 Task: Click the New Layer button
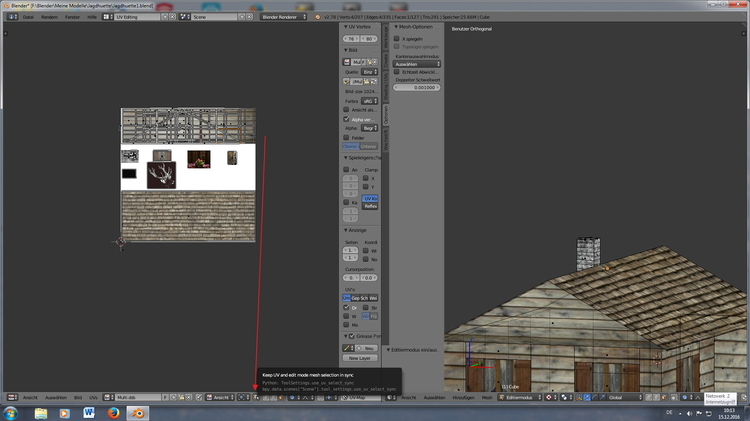pos(360,358)
